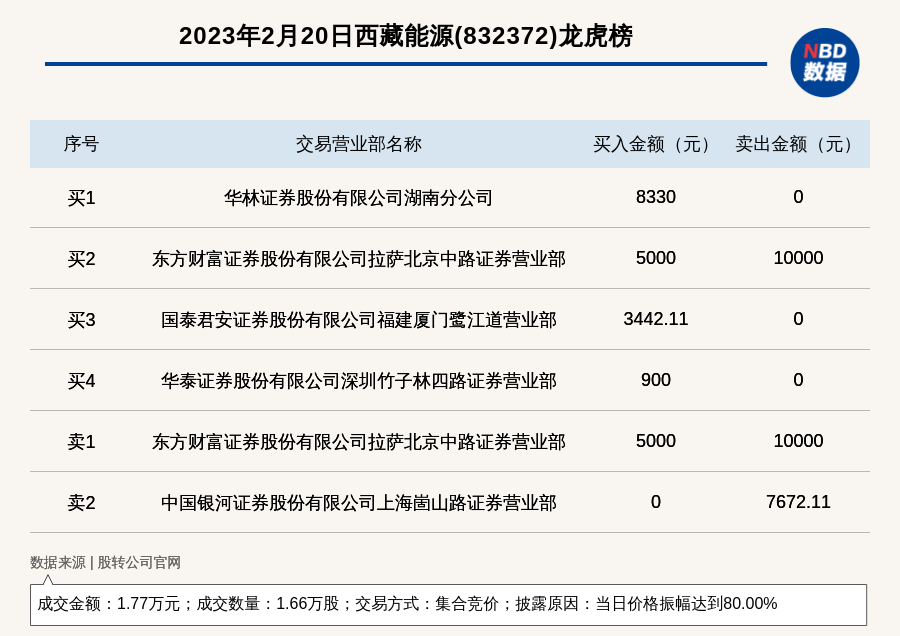Click sell amount 0 in row 买3
900x636 pixels.
798,319
